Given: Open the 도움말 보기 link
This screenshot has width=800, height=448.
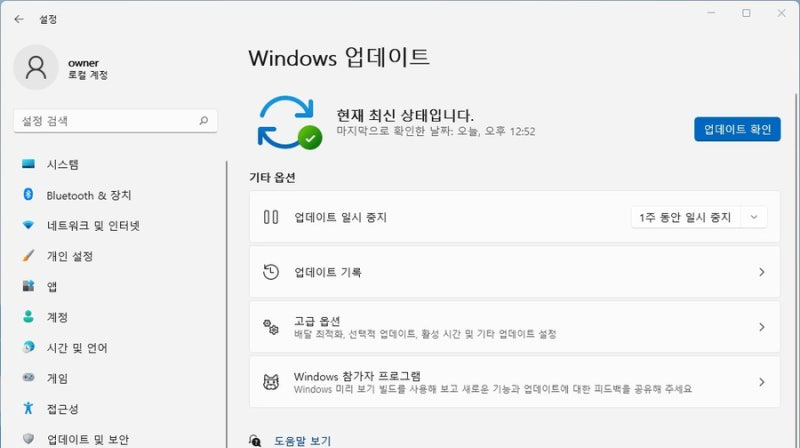Looking at the screenshot, I should click(303, 441).
